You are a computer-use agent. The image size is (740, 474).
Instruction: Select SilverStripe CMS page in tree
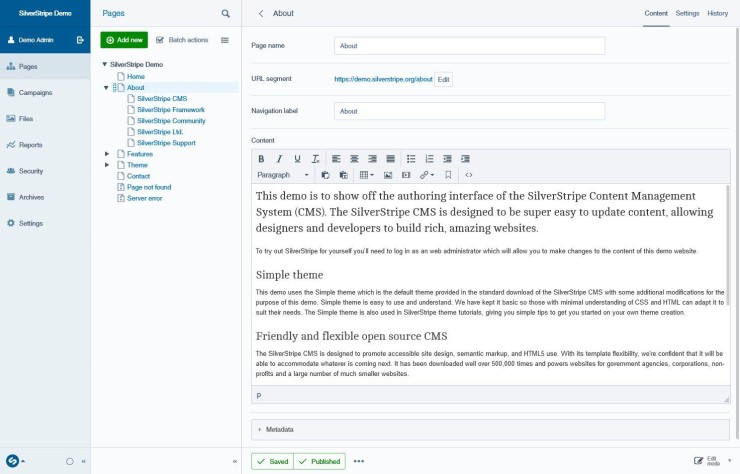(x=162, y=99)
